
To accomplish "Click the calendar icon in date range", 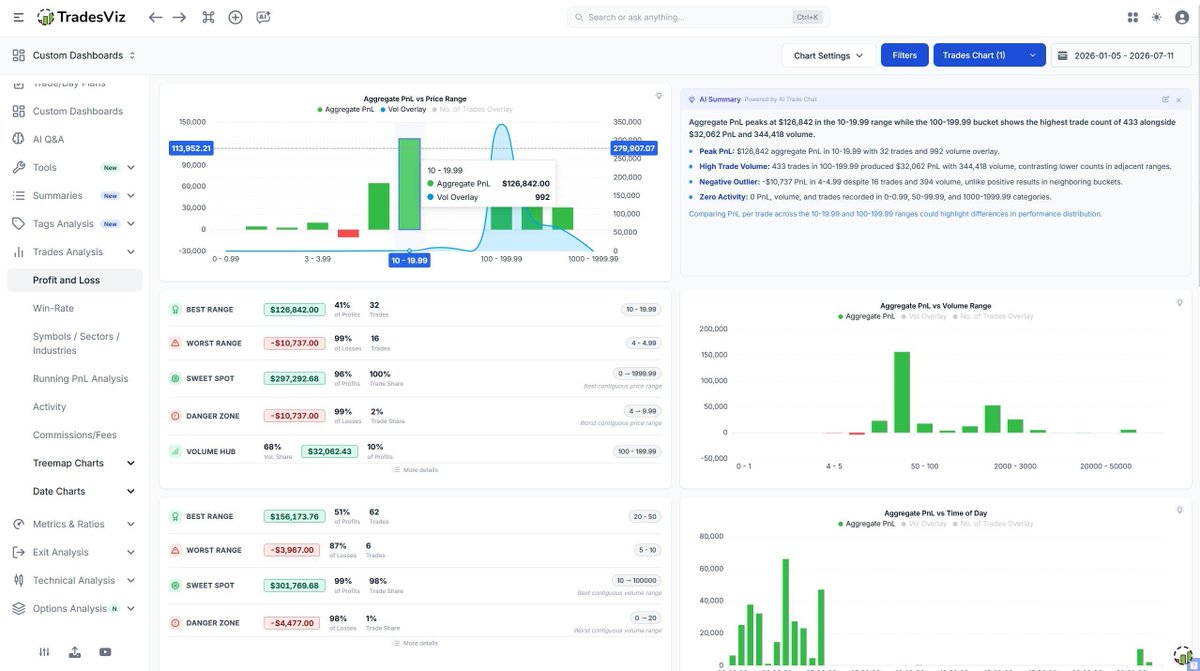I will [x=1063, y=56].
